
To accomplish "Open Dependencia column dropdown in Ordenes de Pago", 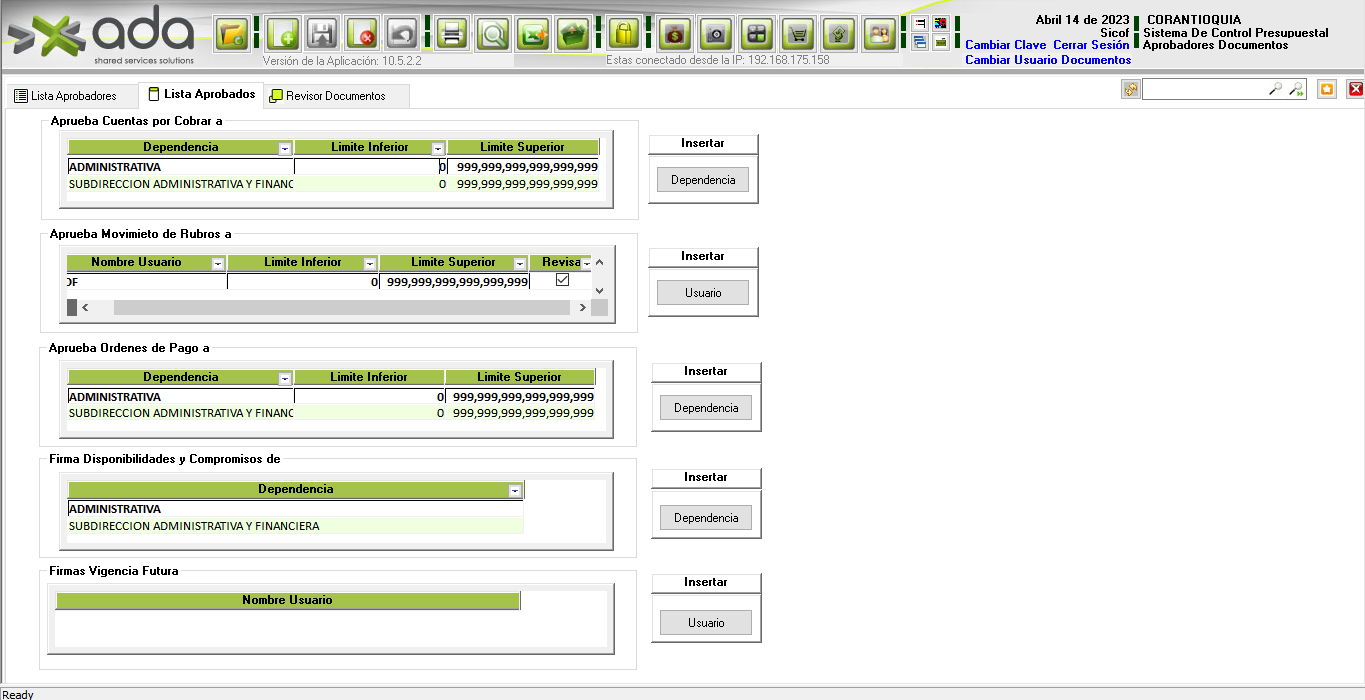I will 285,378.
